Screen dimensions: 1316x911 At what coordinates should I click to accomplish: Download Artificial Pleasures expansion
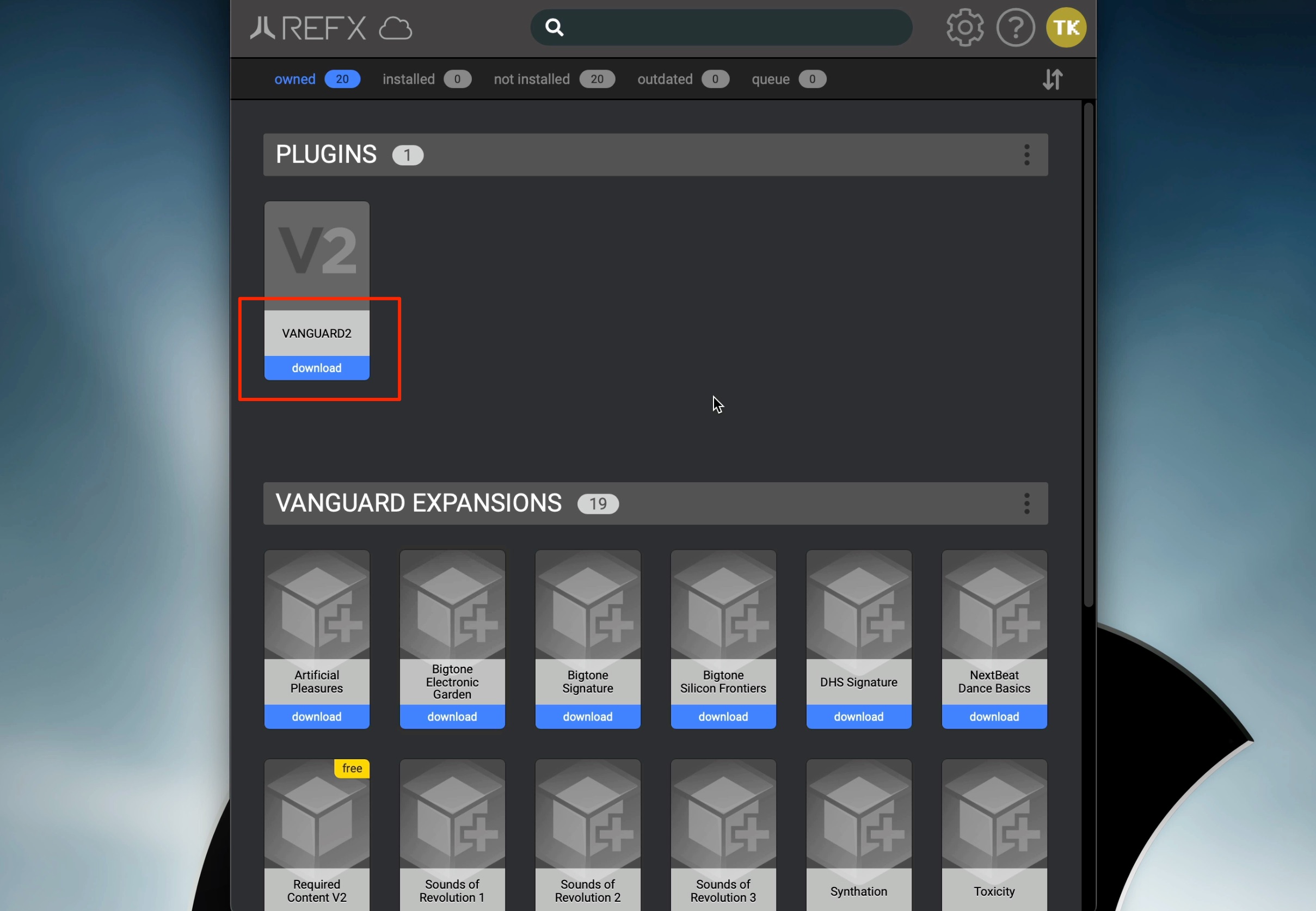[317, 717]
